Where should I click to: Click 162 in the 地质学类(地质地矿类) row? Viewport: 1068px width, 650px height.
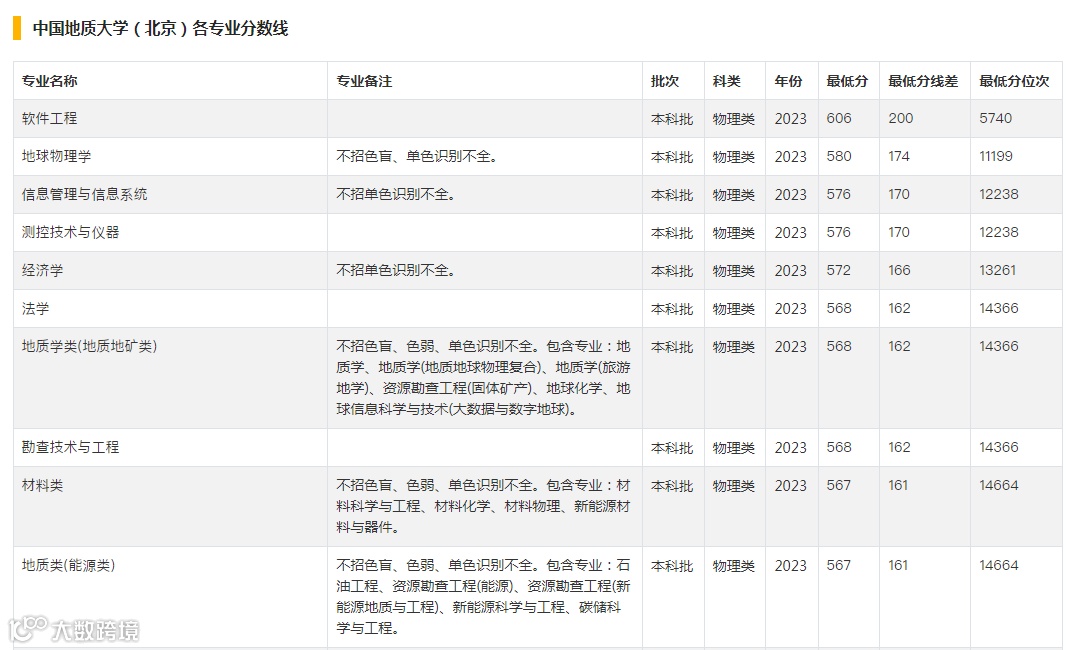[x=900, y=346]
